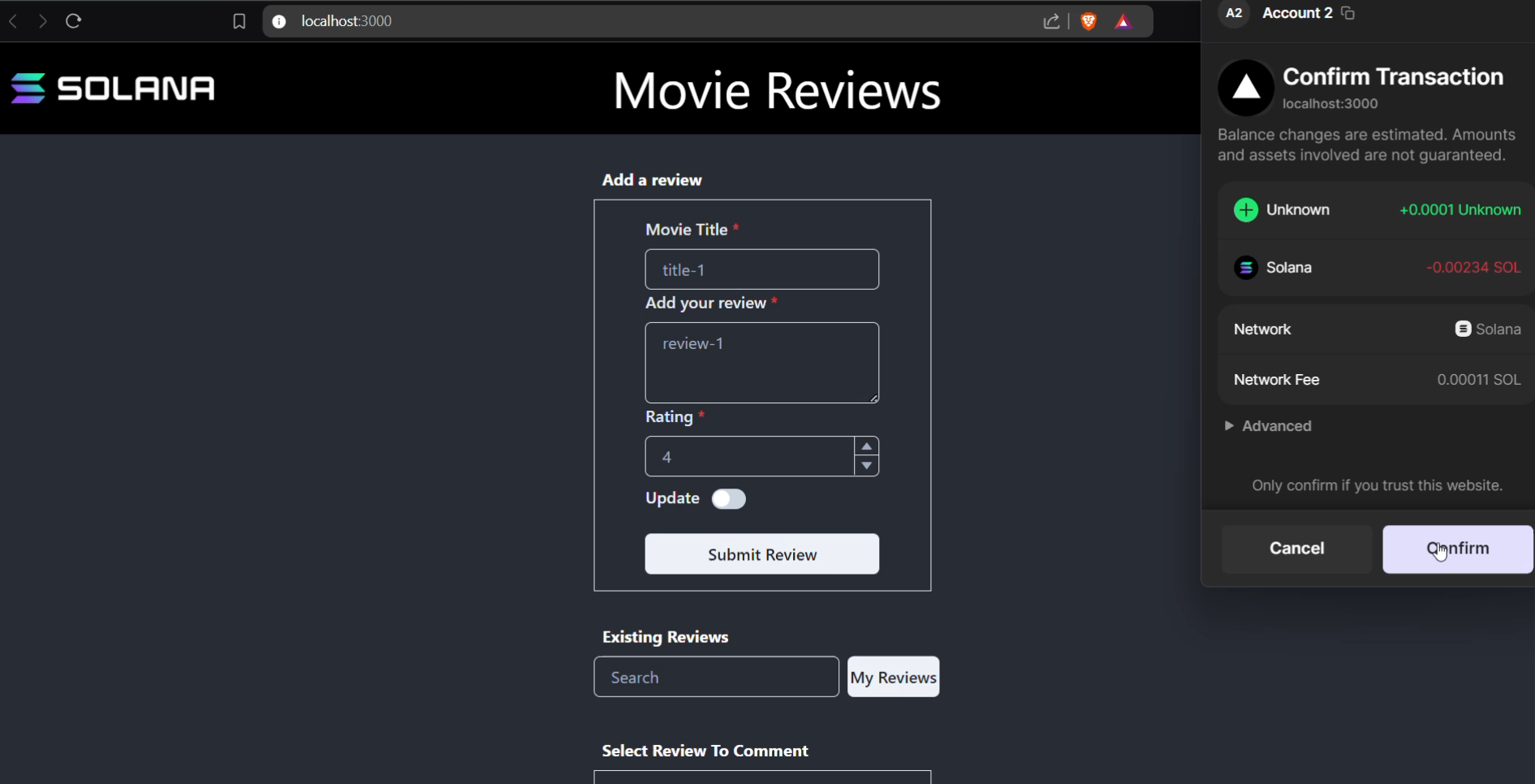Image resolution: width=1535 pixels, height=784 pixels.
Task: Click the Solana logo in header
Action: [x=113, y=88]
